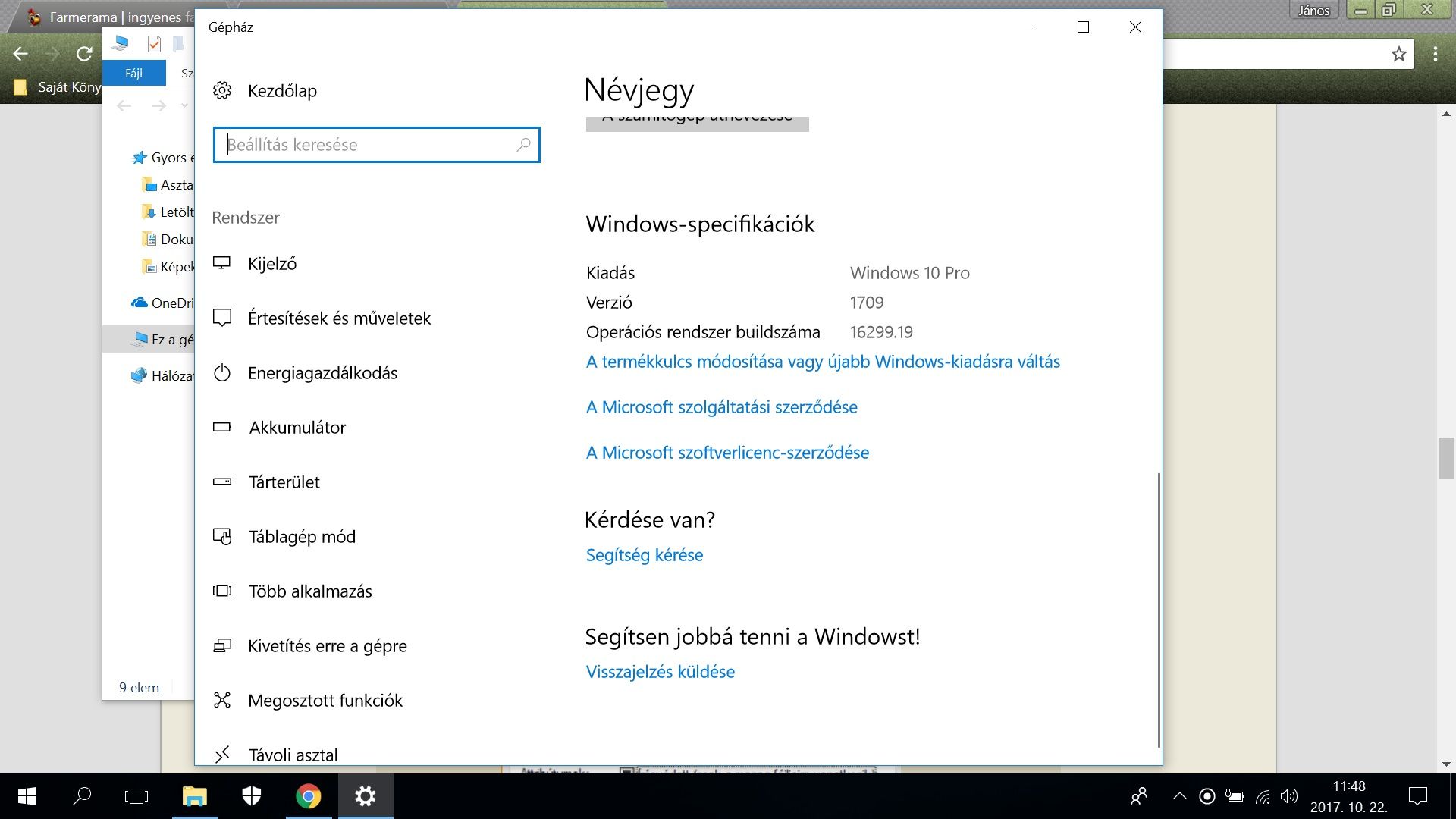Select the Tárterület storage icon
The image size is (1456, 819).
[x=221, y=482]
